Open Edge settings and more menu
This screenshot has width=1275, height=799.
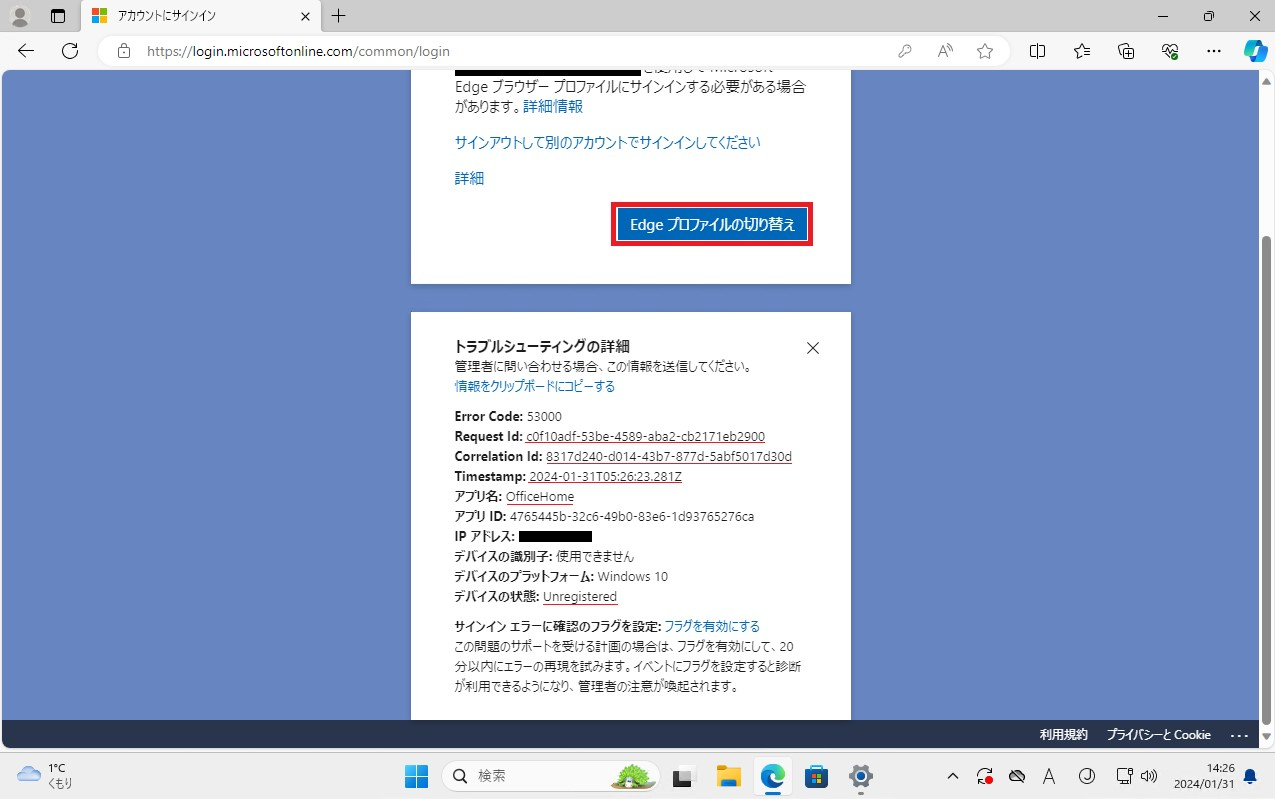coord(1214,51)
